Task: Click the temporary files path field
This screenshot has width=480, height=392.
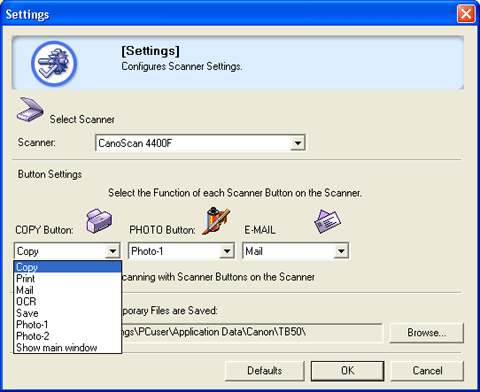Action: click(x=252, y=332)
